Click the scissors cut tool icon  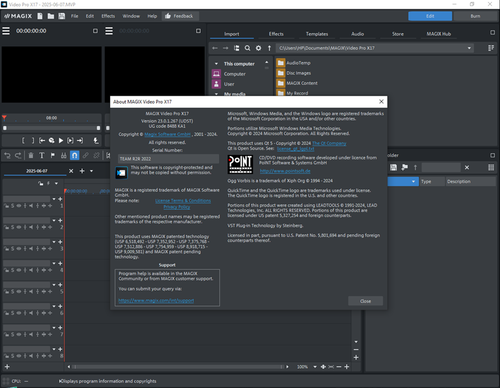pos(63,155)
